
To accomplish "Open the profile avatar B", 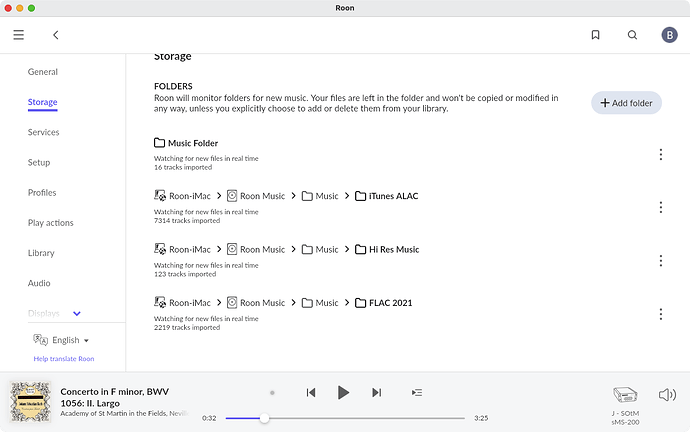I will (669, 35).
